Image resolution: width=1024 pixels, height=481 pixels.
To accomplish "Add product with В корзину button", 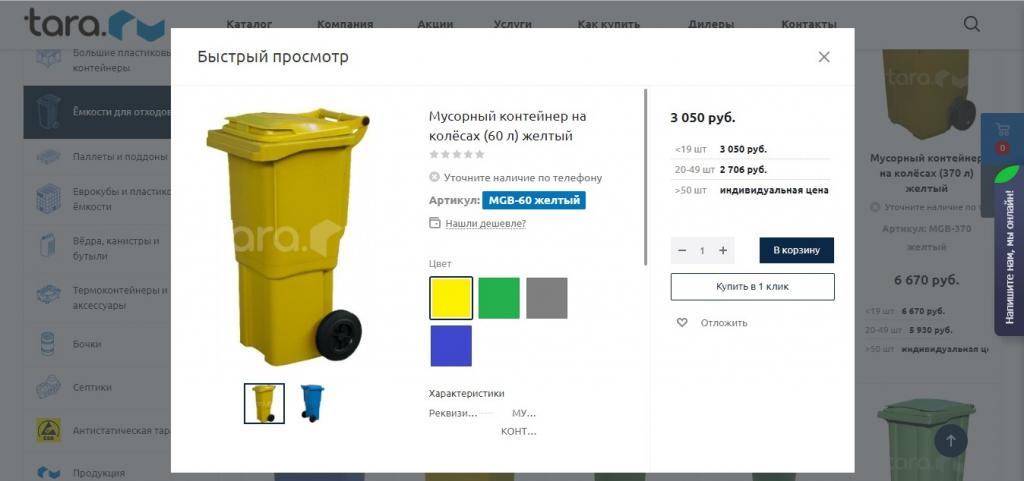I will click(796, 250).
